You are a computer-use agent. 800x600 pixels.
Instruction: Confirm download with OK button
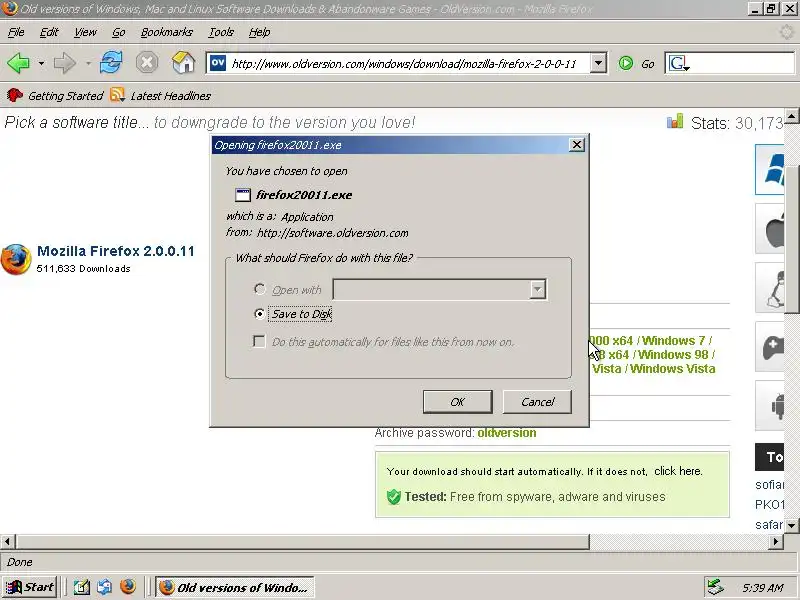pyautogui.click(x=458, y=402)
